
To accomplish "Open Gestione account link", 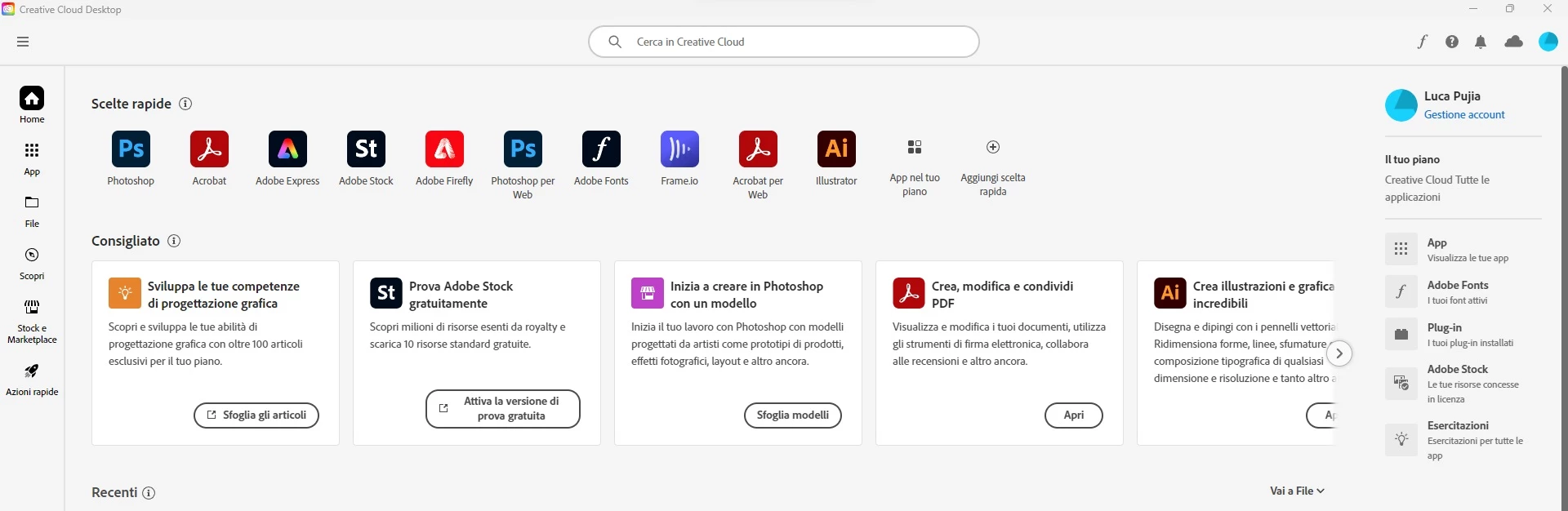I will point(1464,115).
